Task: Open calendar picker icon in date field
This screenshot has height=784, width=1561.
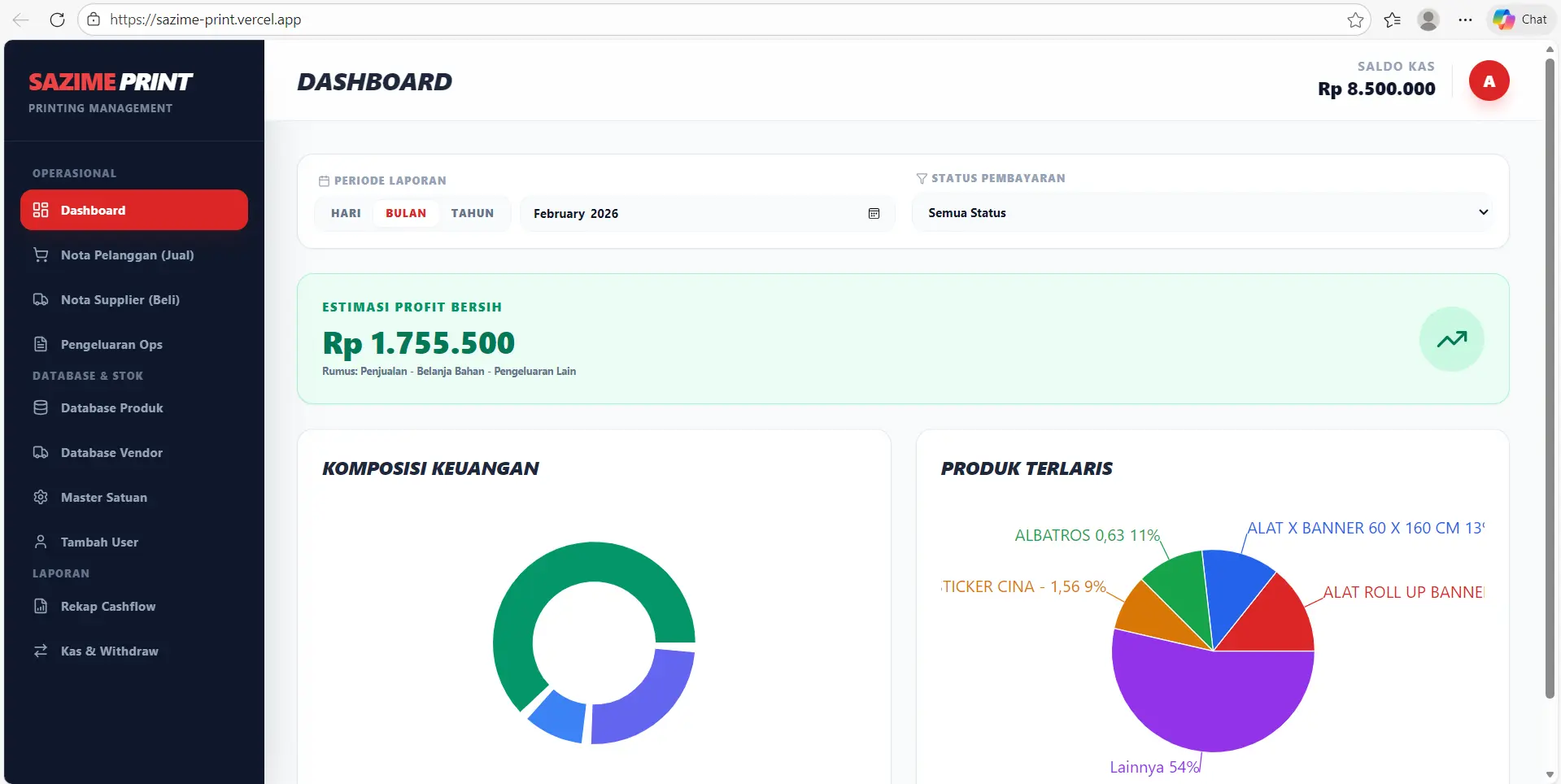Action: (874, 213)
